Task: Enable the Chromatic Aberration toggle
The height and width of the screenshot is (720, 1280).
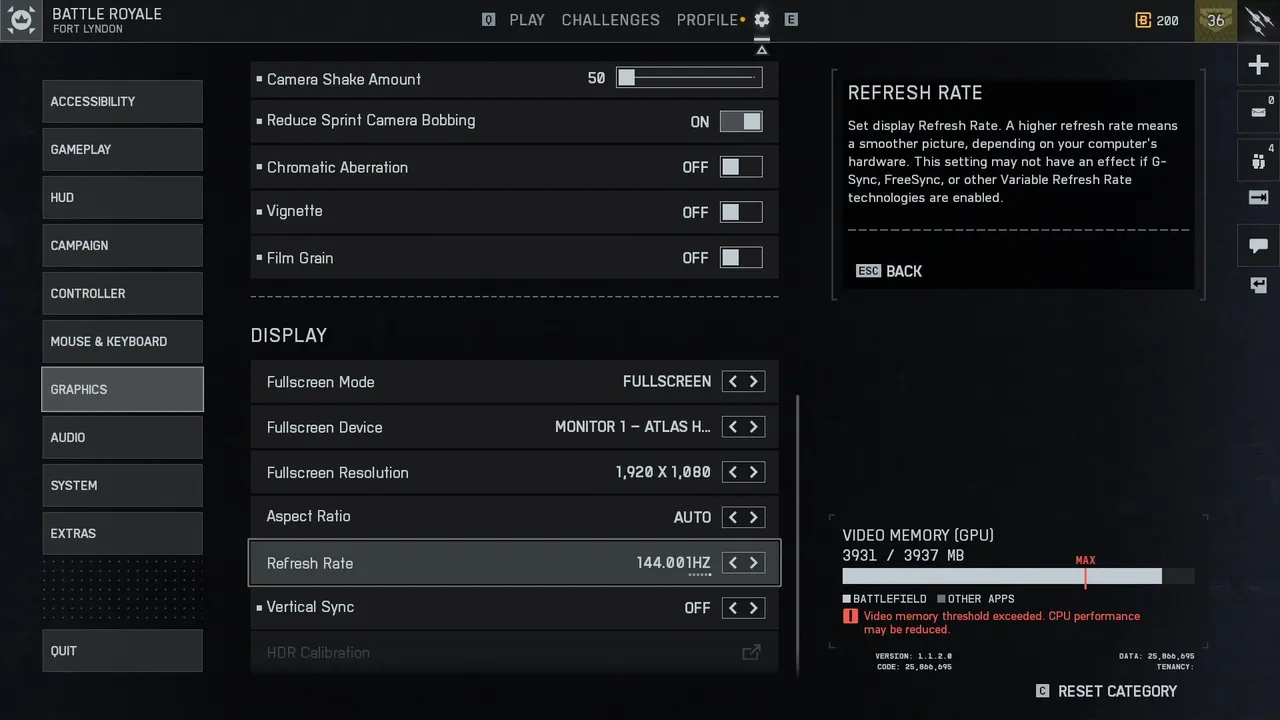Action: [x=741, y=167]
